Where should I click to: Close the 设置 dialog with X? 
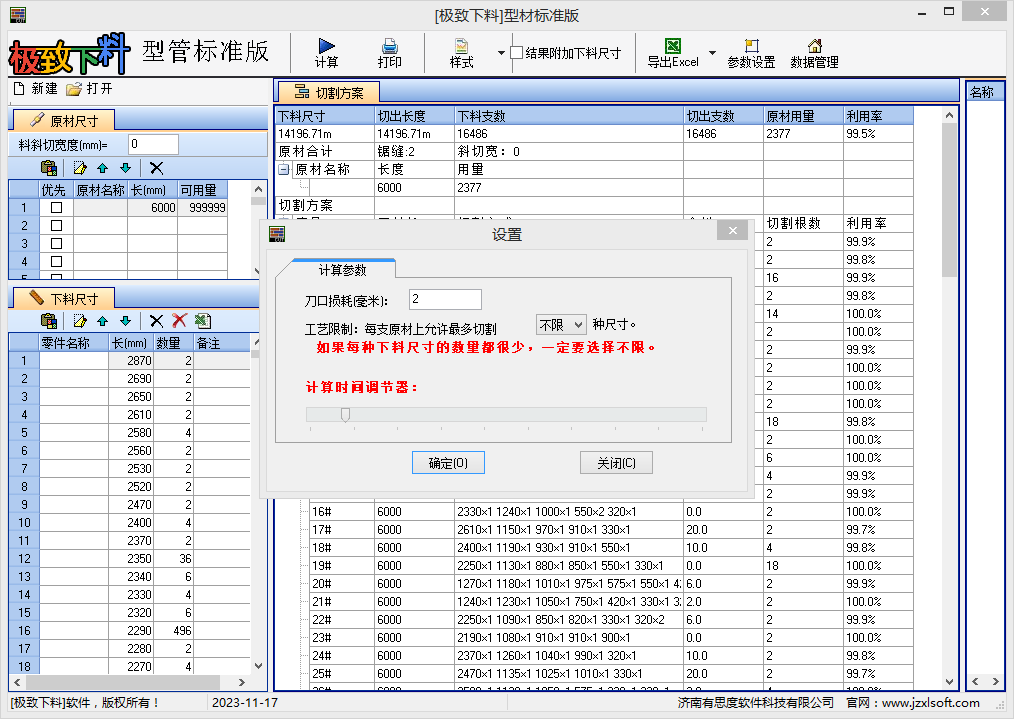tap(733, 231)
